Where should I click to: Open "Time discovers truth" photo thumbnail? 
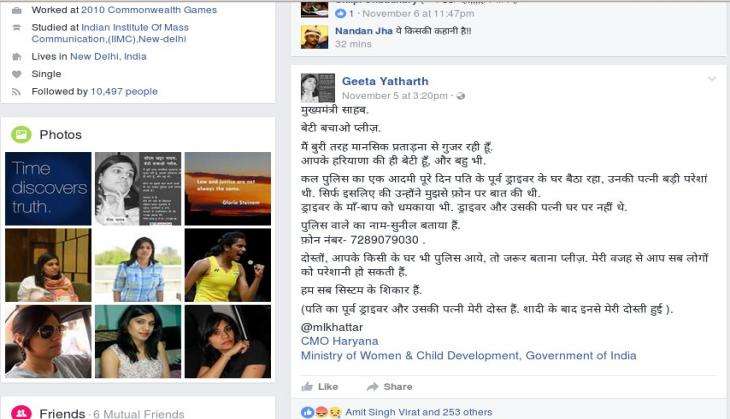pyautogui.click(x=48, y=189)
